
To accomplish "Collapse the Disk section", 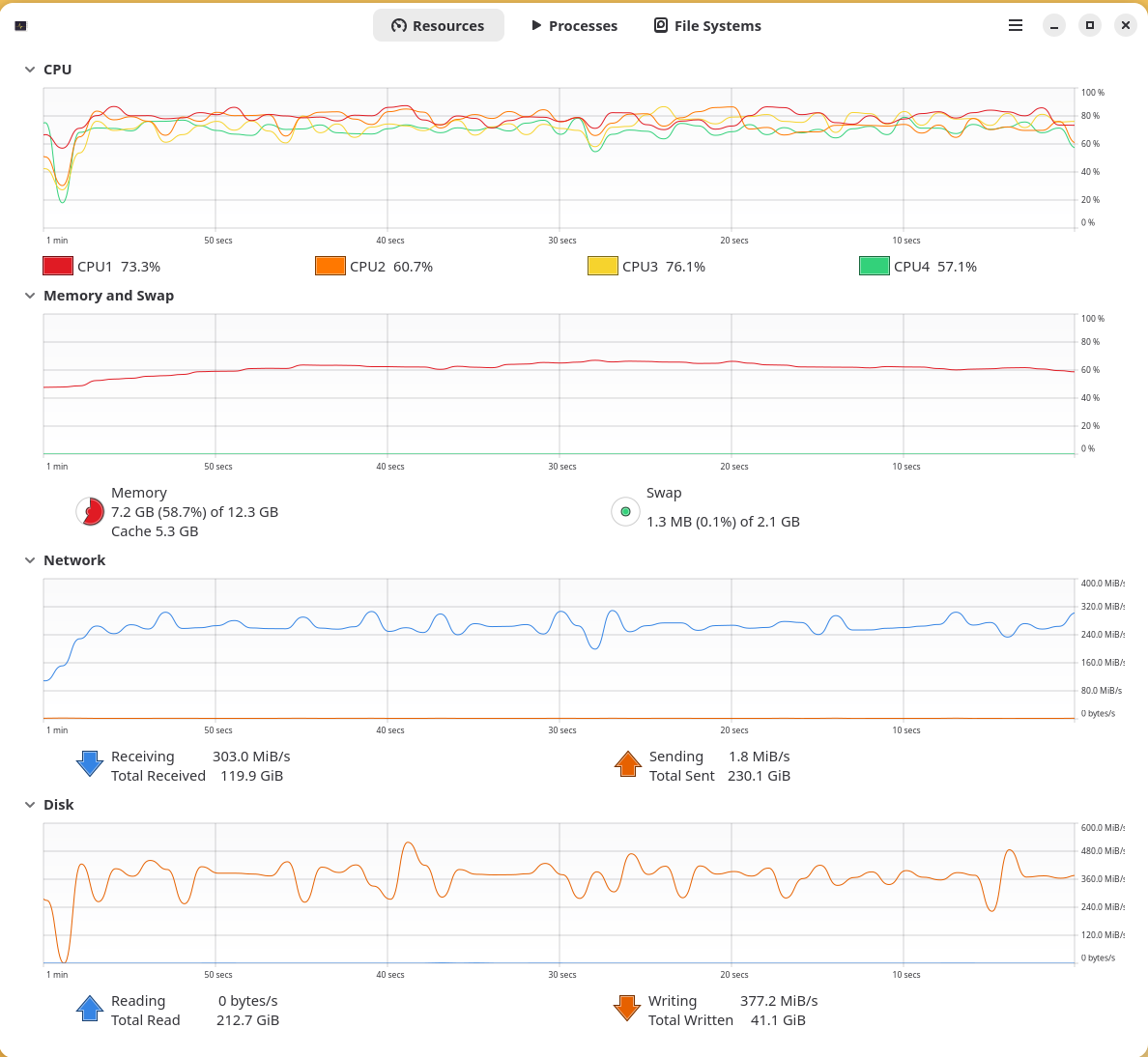I will [x=29, y=804].
